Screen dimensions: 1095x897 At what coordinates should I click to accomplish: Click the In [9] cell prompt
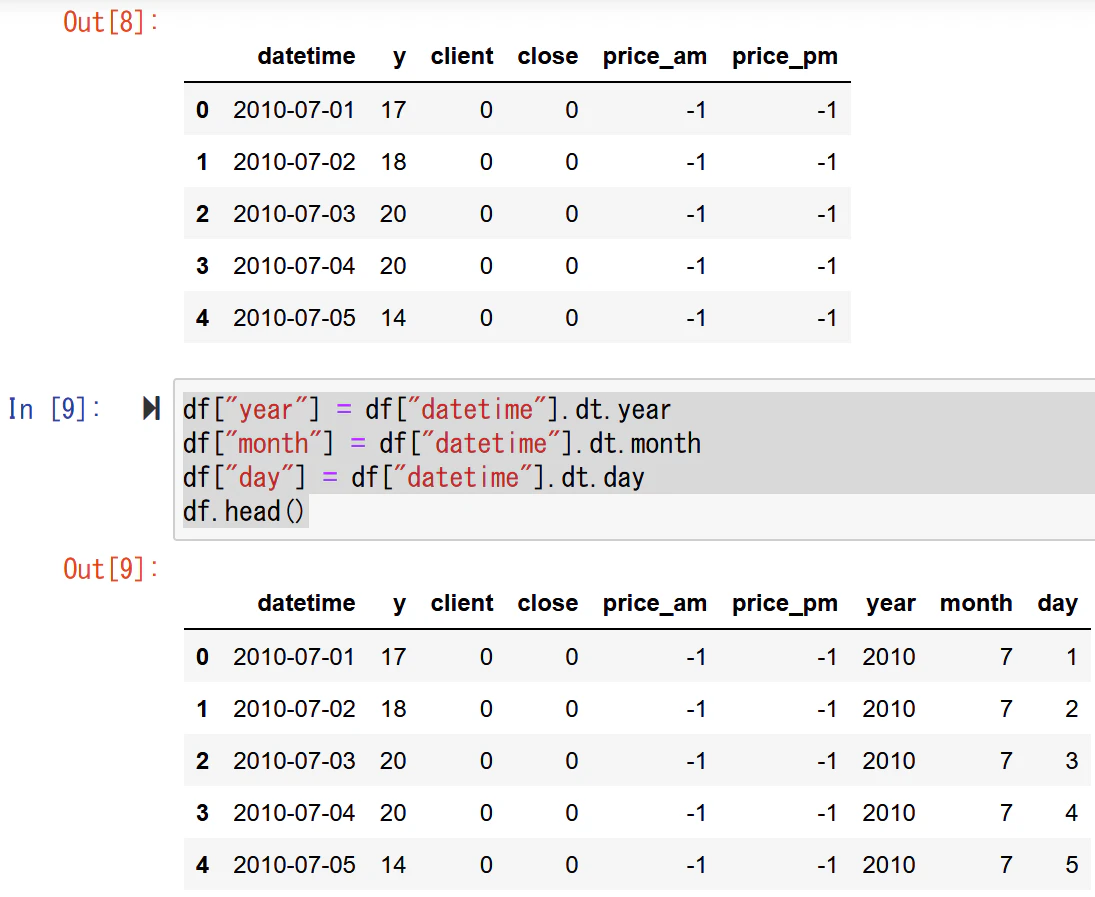pos(54,409)
